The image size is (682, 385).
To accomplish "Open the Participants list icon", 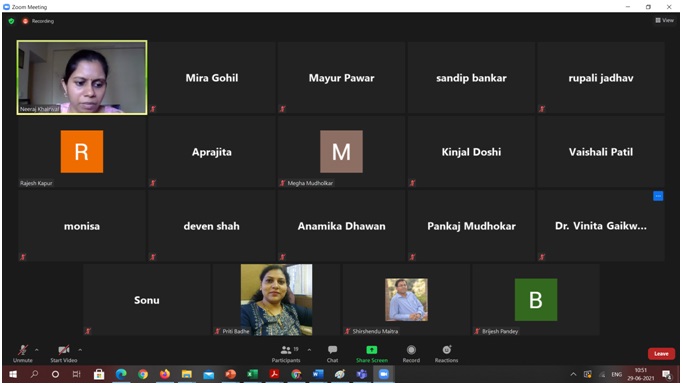I will click(286, 350).
